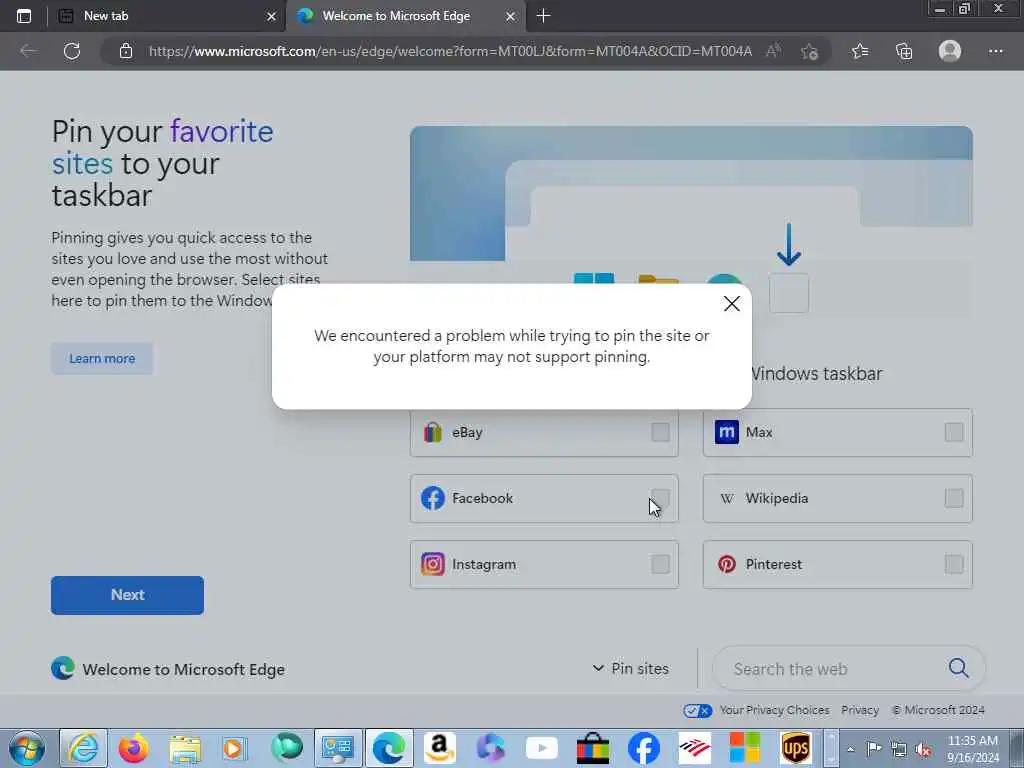Click the Wikipedia W icon

[x=726, y=498]
